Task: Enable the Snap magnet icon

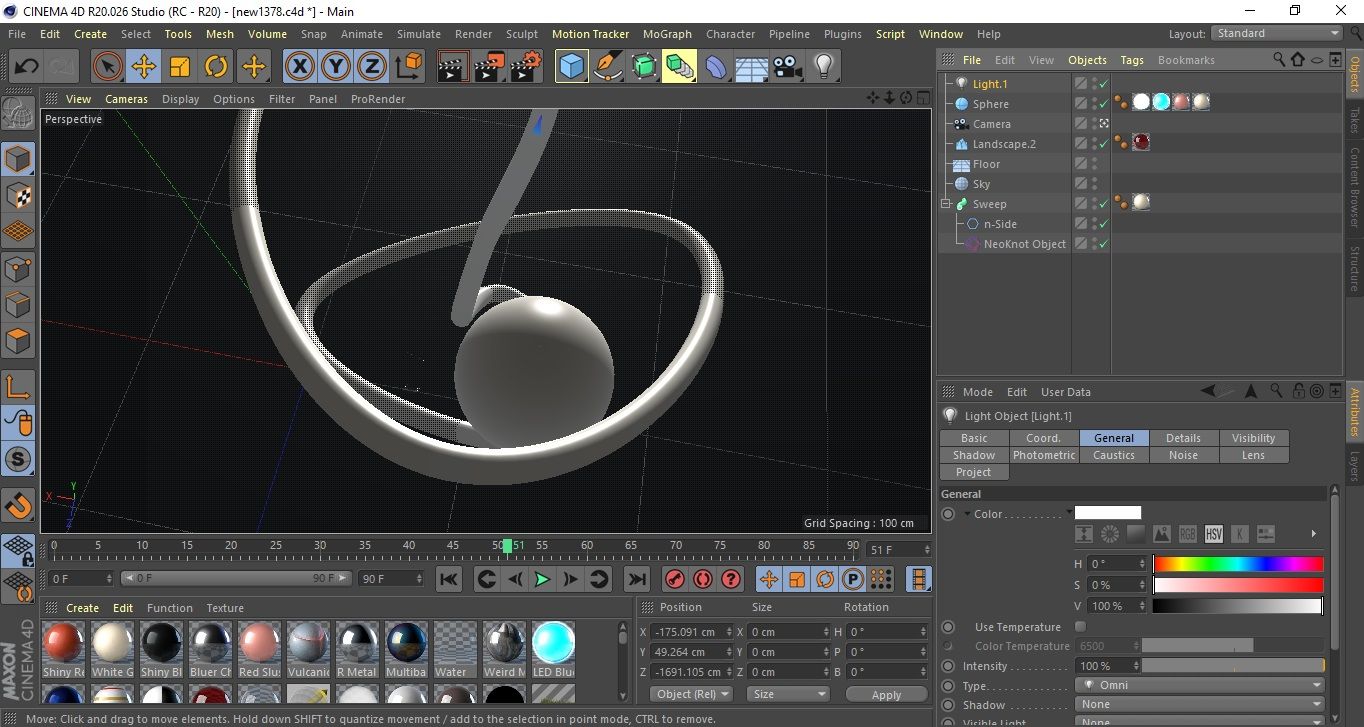Action: (18, 506)
